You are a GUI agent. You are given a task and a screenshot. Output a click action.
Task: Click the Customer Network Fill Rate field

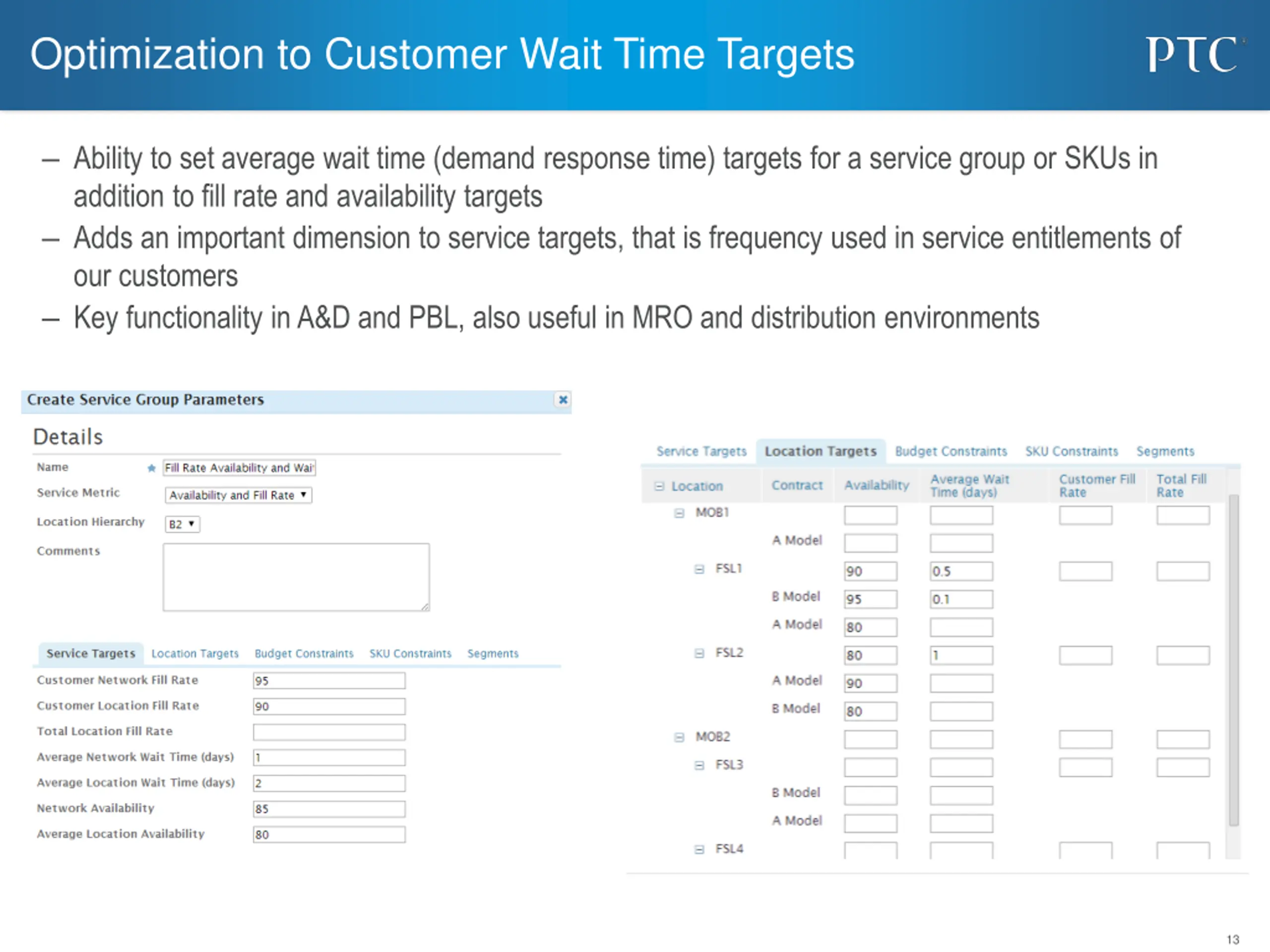[x=329, y=681]
